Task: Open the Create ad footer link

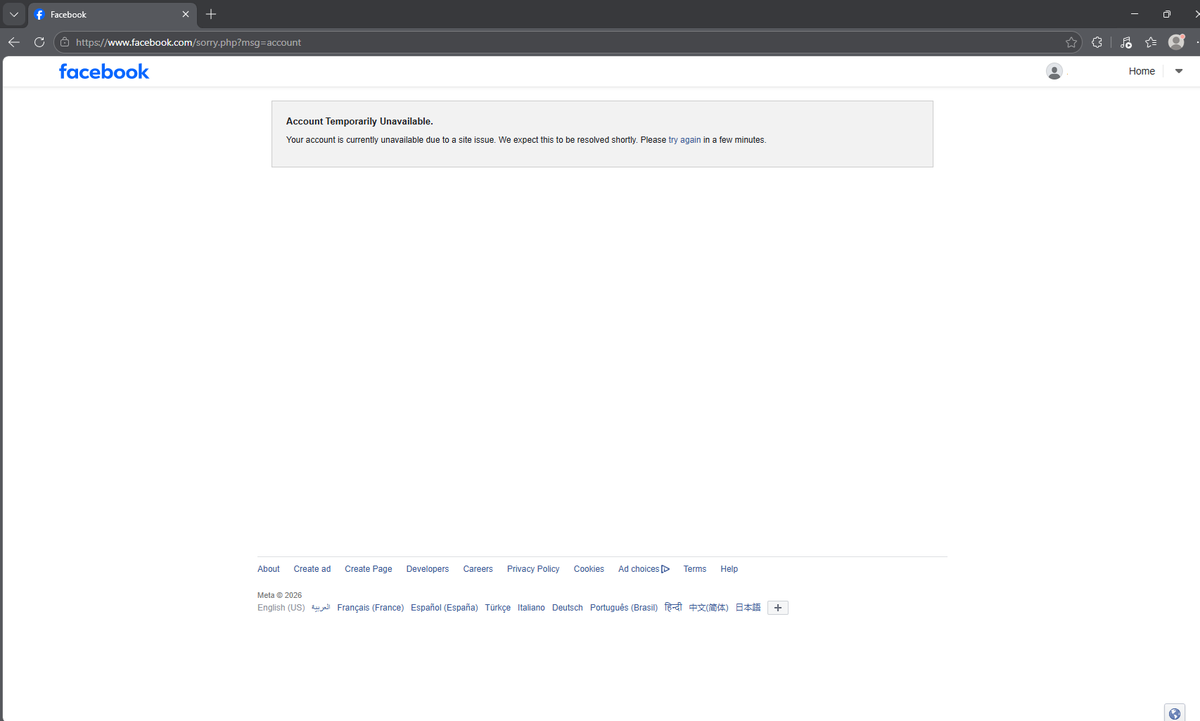Action: coord(312,569)
